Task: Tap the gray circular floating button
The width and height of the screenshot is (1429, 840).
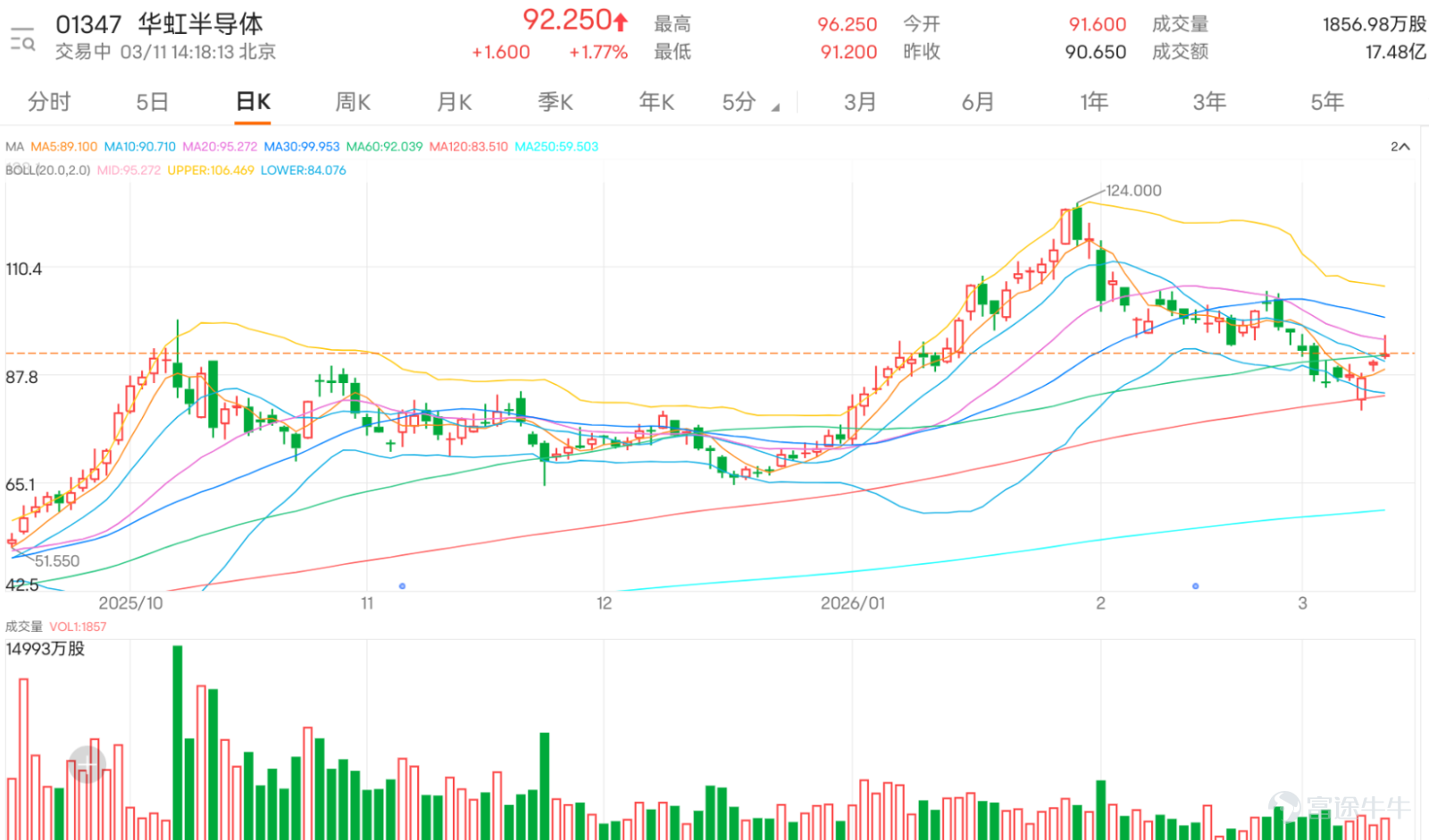Action: coord(87,764)
